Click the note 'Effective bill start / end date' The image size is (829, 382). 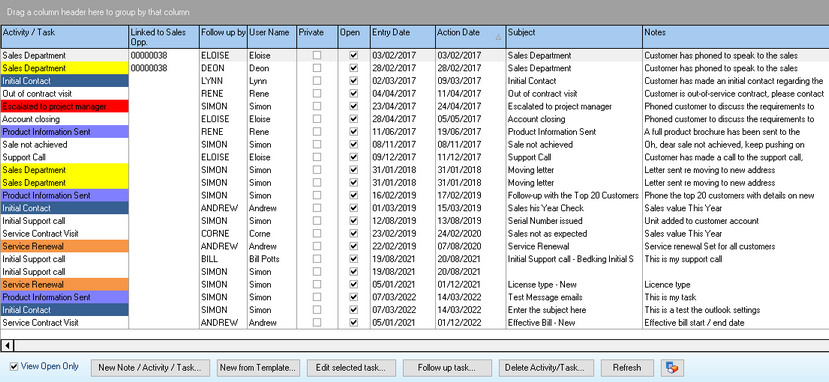click(735, 322)
